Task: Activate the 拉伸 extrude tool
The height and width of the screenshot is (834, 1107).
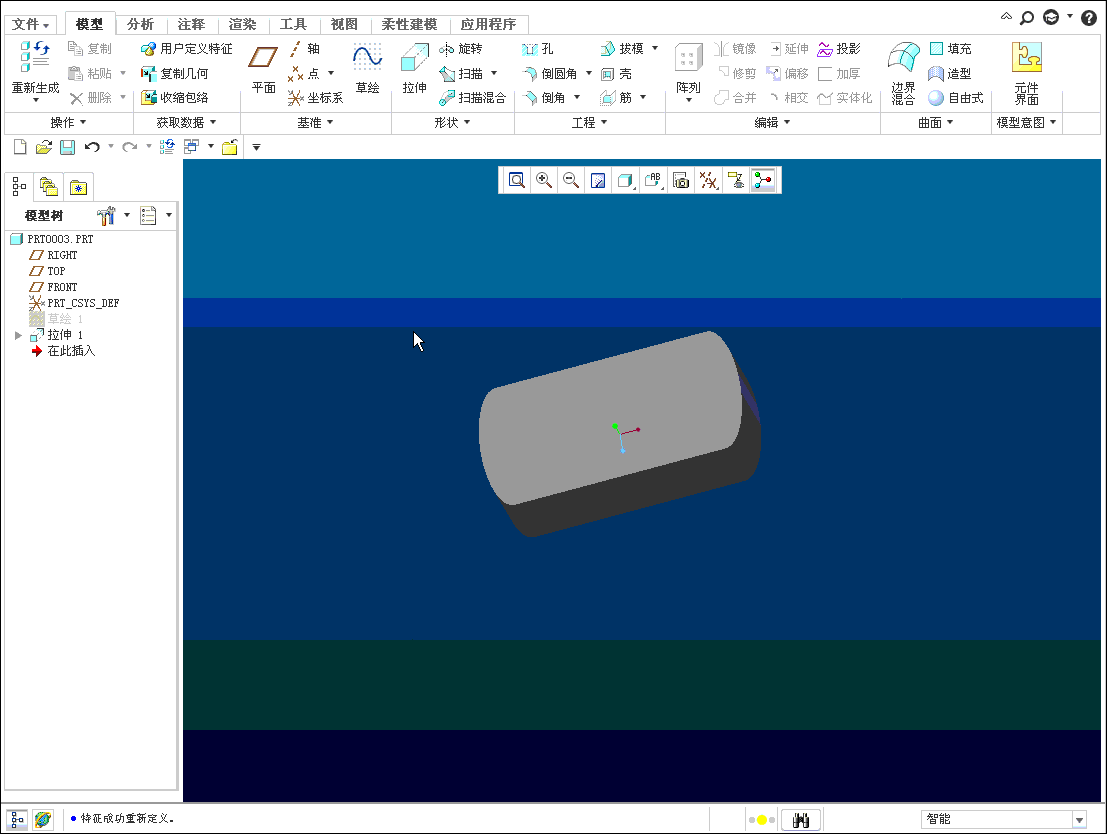Action: [414, 68]
